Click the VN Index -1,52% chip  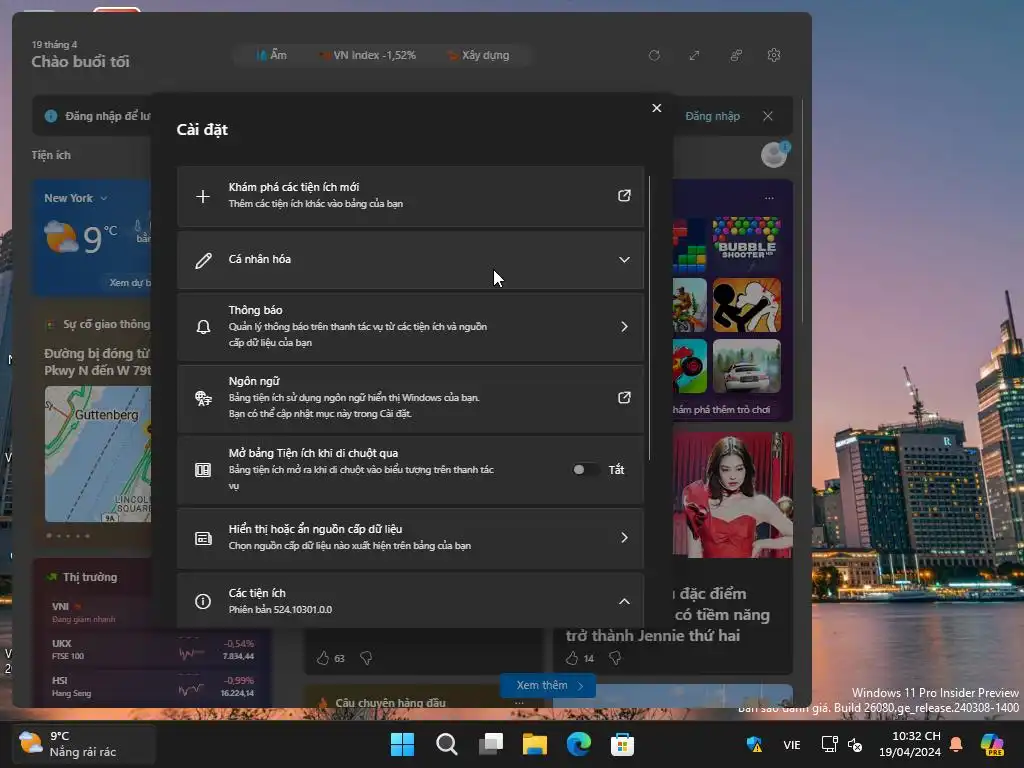368,56
